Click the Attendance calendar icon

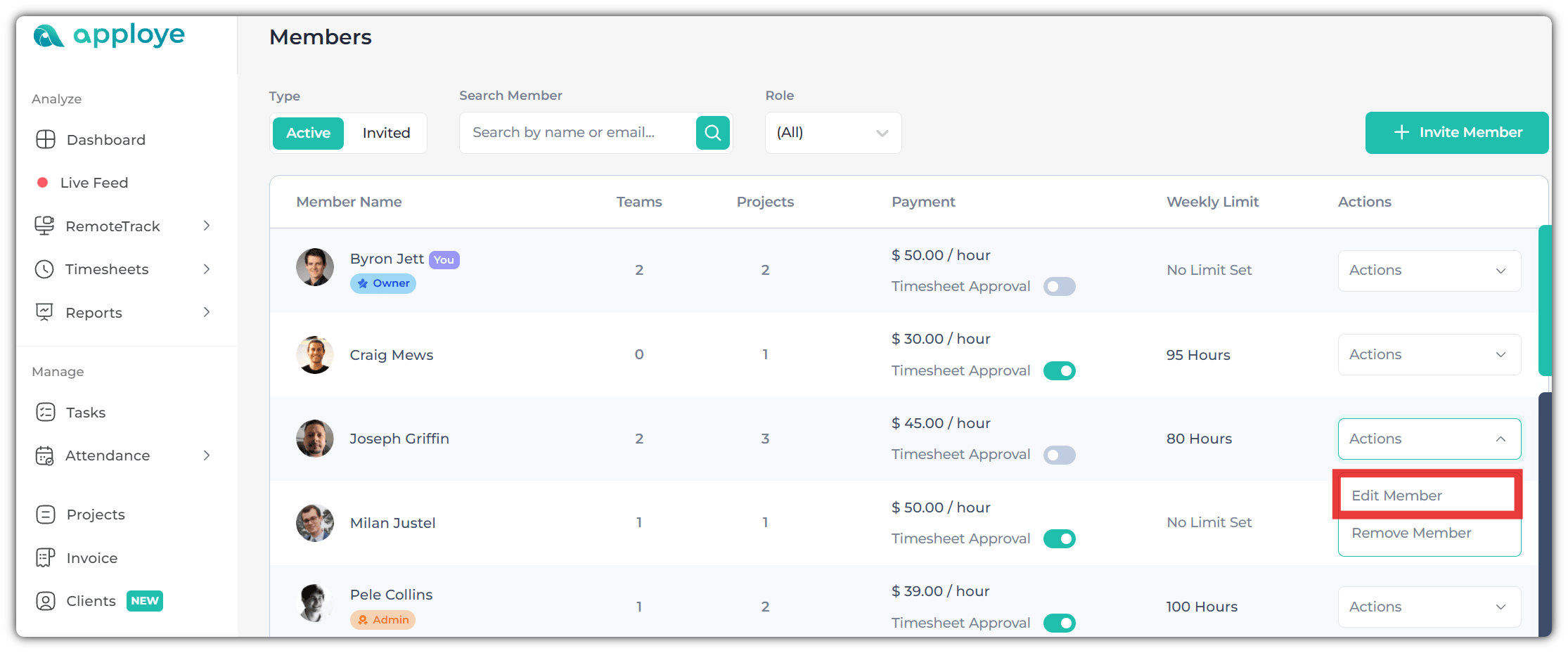pos(44,455)
